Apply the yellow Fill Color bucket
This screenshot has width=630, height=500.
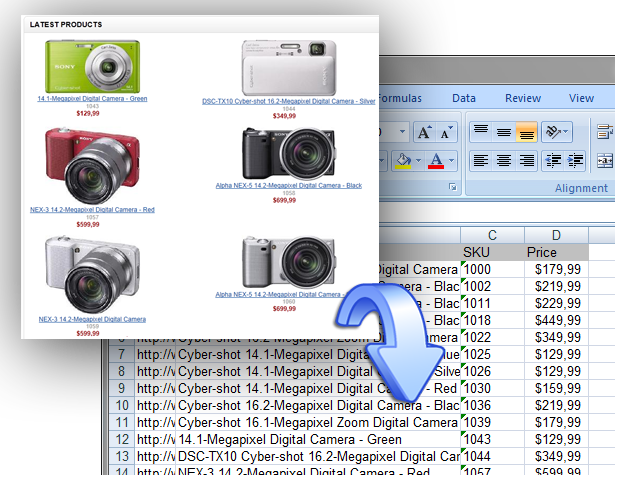[403, 160]
